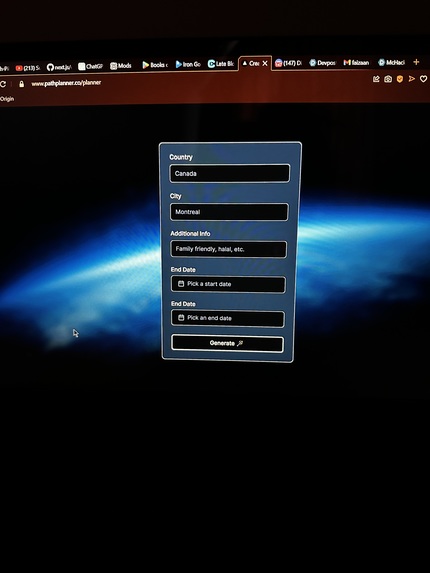Screen dimensions: 430x573
Task: Click the address bar URL pathplanner.co/planner
Action: tap(66, 83)
